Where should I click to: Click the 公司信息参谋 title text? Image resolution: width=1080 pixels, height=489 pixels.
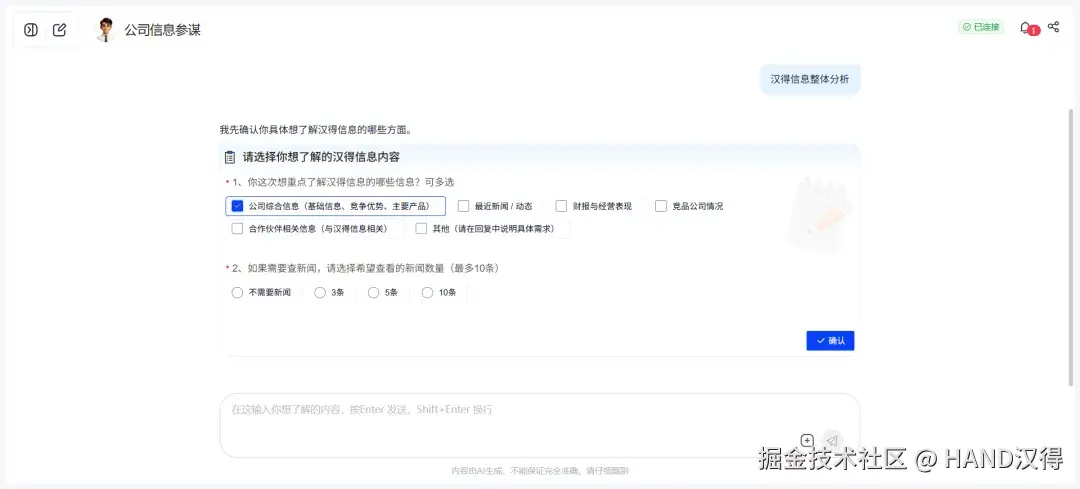point(163,30)
